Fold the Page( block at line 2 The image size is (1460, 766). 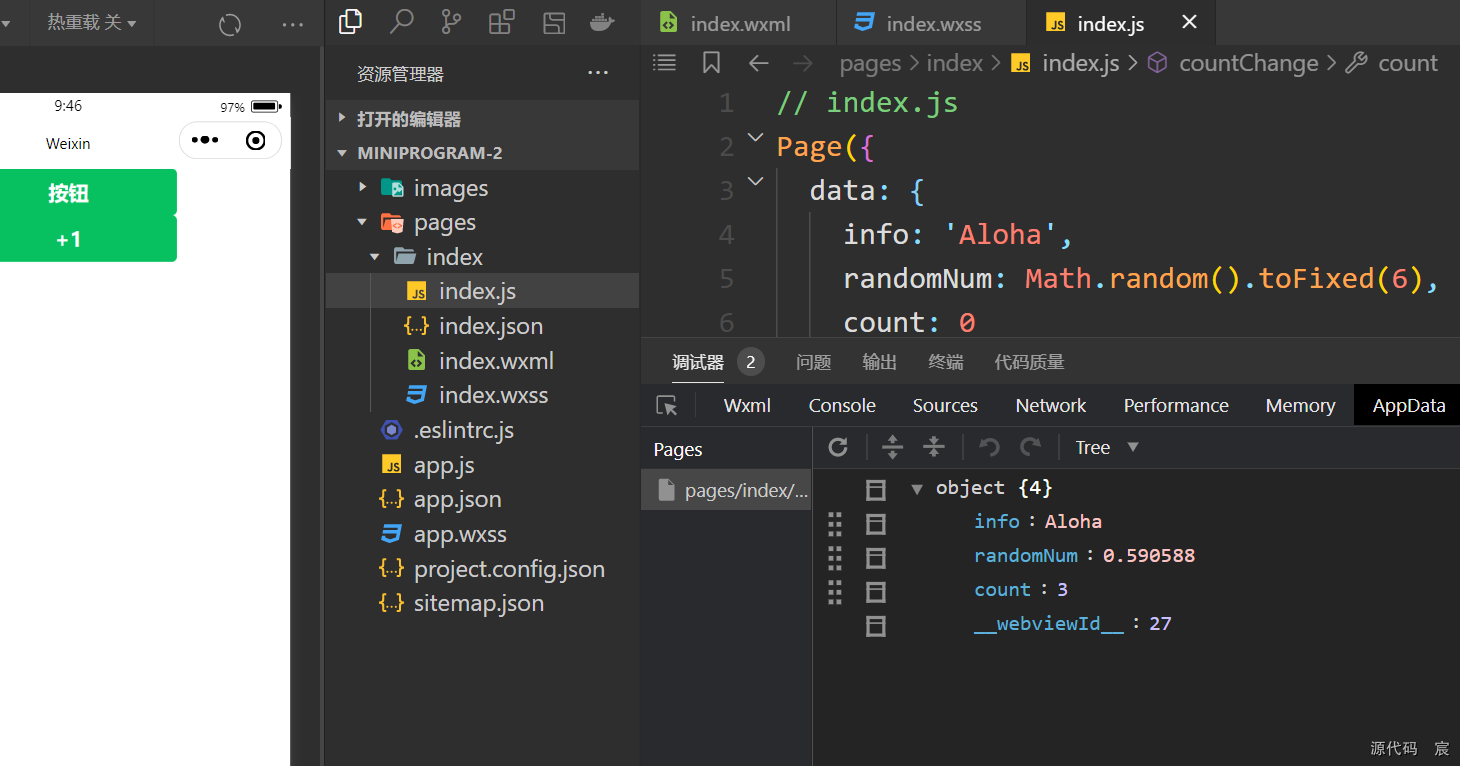(755, 137)
